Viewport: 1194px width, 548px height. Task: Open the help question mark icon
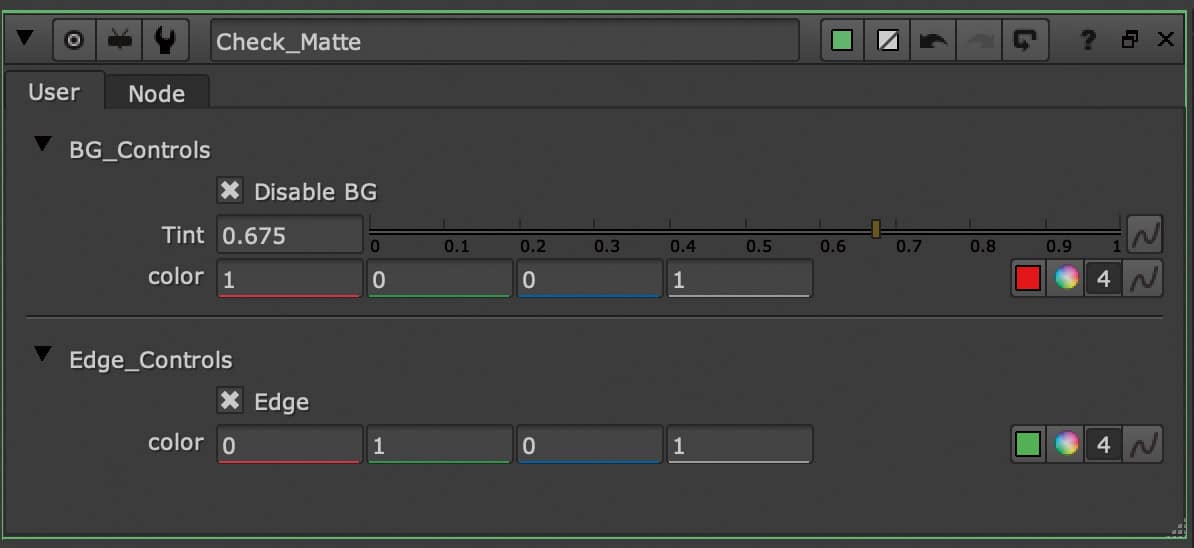pos(1088,40)
